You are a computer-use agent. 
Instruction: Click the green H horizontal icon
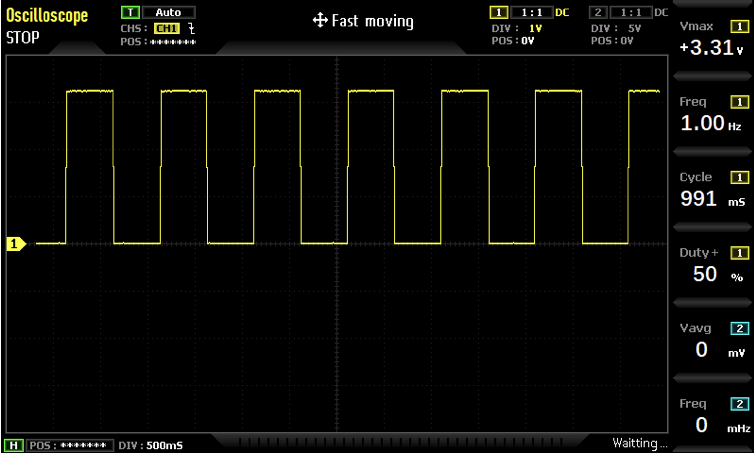click(x=13, y=445)
